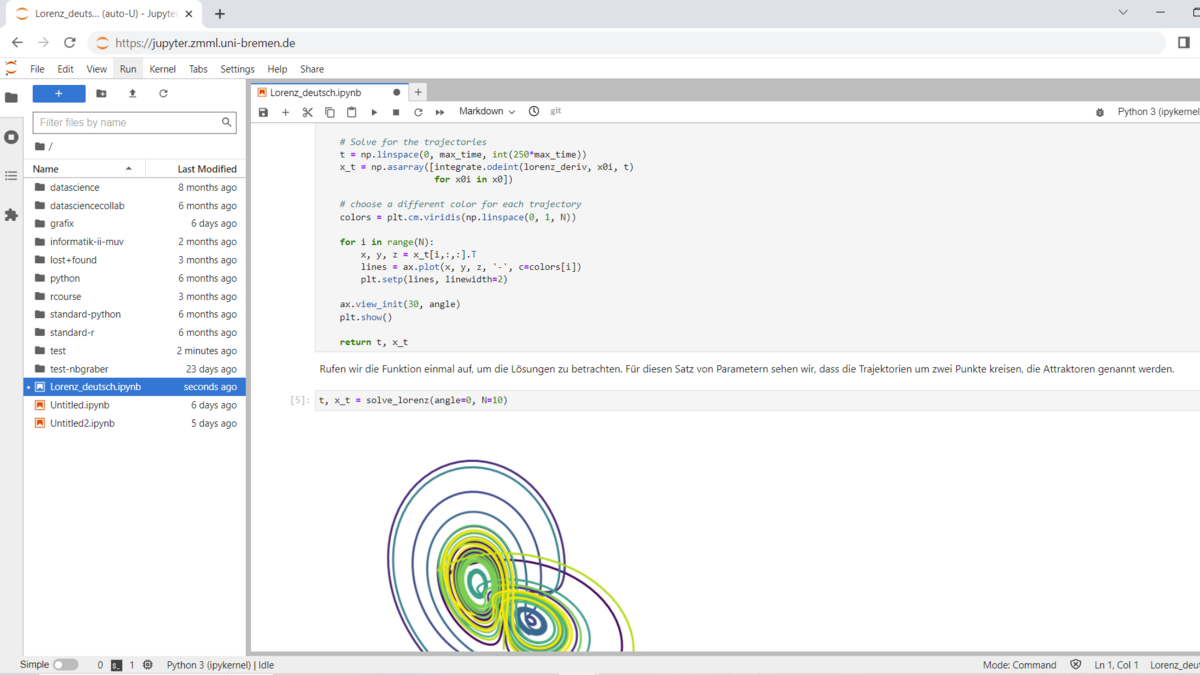Select the standard-python folder
This screenshot has width=1200, height=675.
[135, 314]
